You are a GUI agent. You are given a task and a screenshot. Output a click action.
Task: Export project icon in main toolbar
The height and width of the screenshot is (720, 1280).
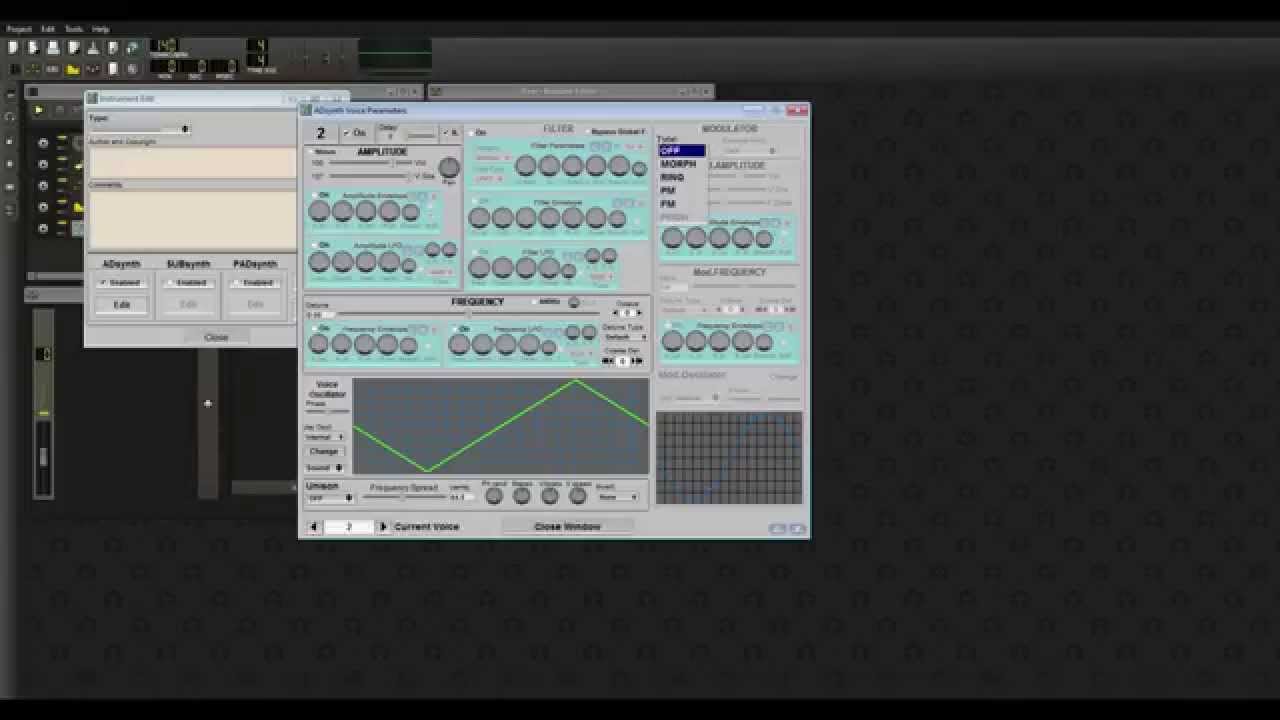pos(113,47)
